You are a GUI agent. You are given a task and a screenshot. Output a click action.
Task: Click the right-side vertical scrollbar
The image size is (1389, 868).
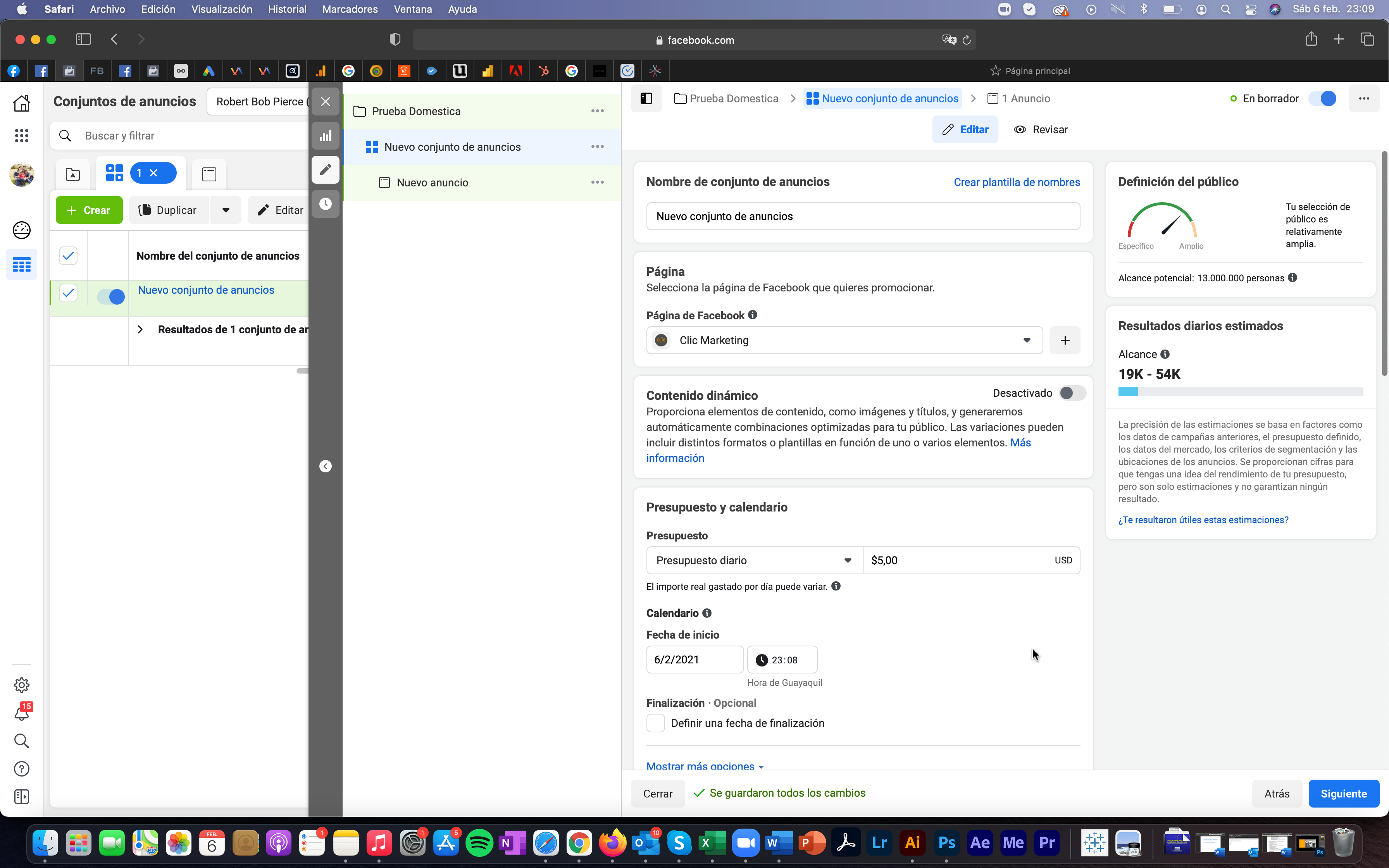[x=1384, y=263]
